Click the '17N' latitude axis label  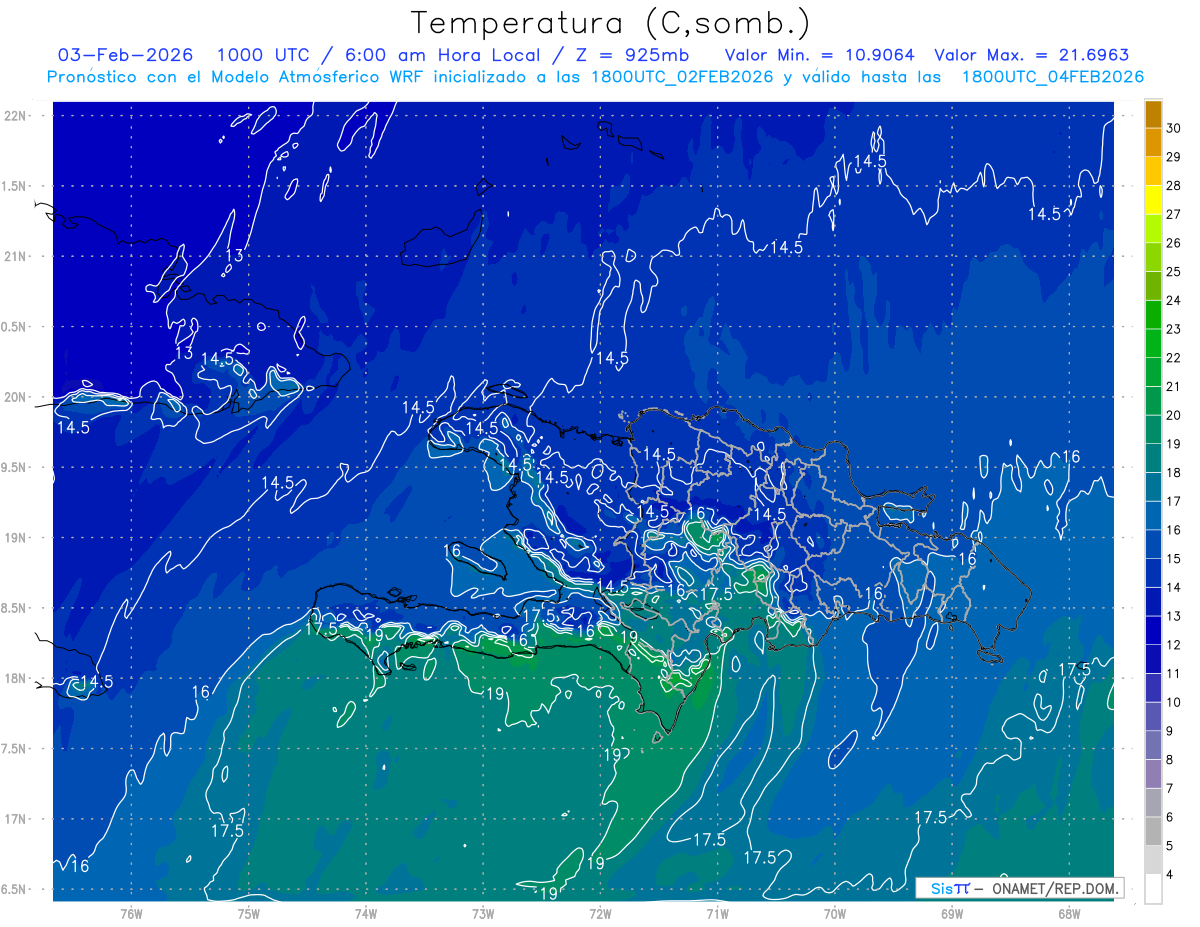point(16,819)
